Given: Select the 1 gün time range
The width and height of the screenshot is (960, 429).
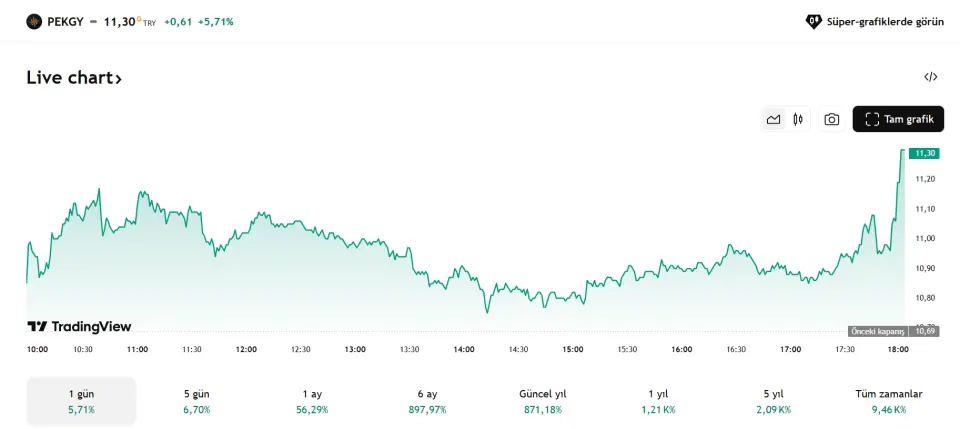Looking at the screenshot, I should pos(81,401).
